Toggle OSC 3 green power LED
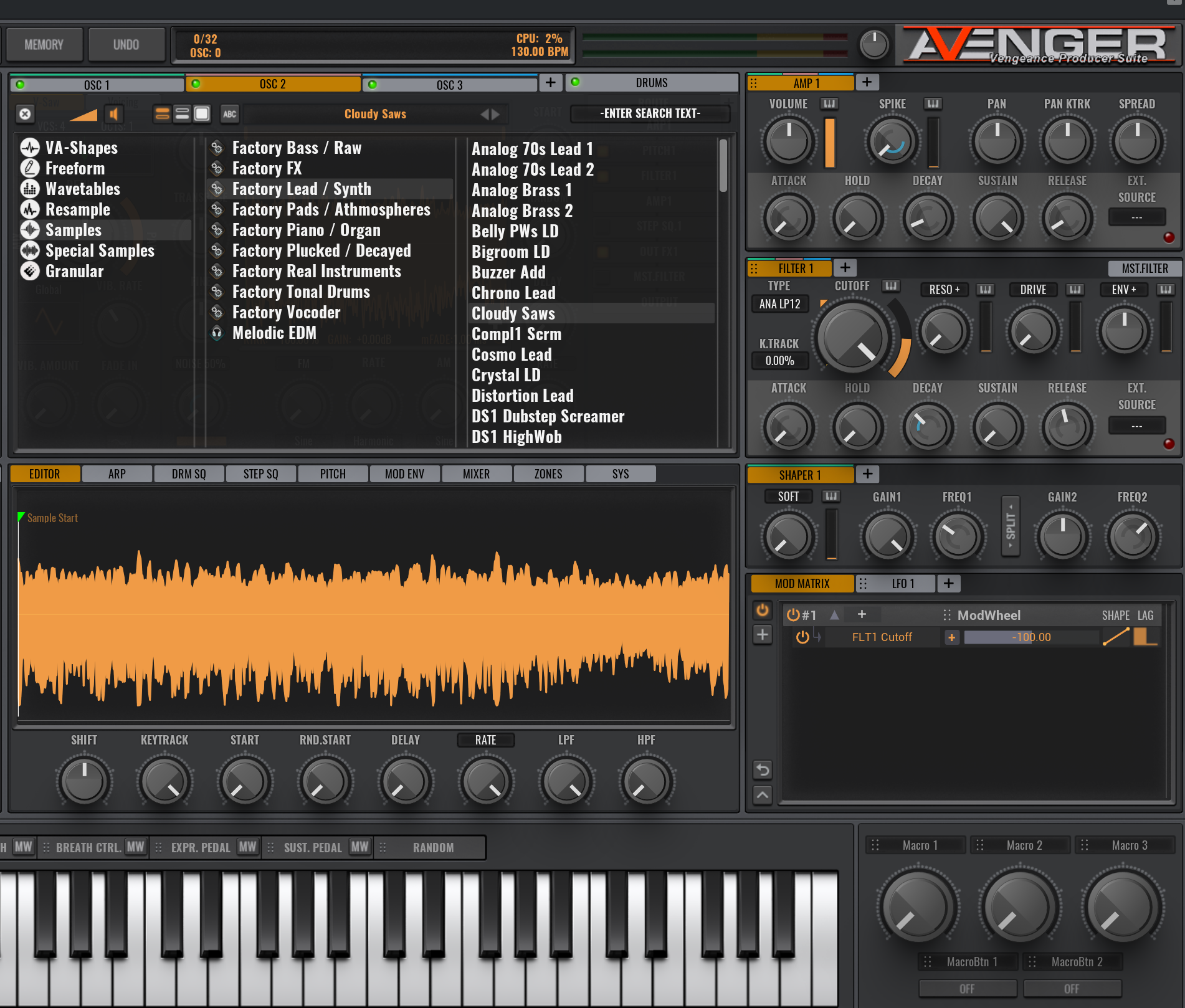 (x=373, y=85)
